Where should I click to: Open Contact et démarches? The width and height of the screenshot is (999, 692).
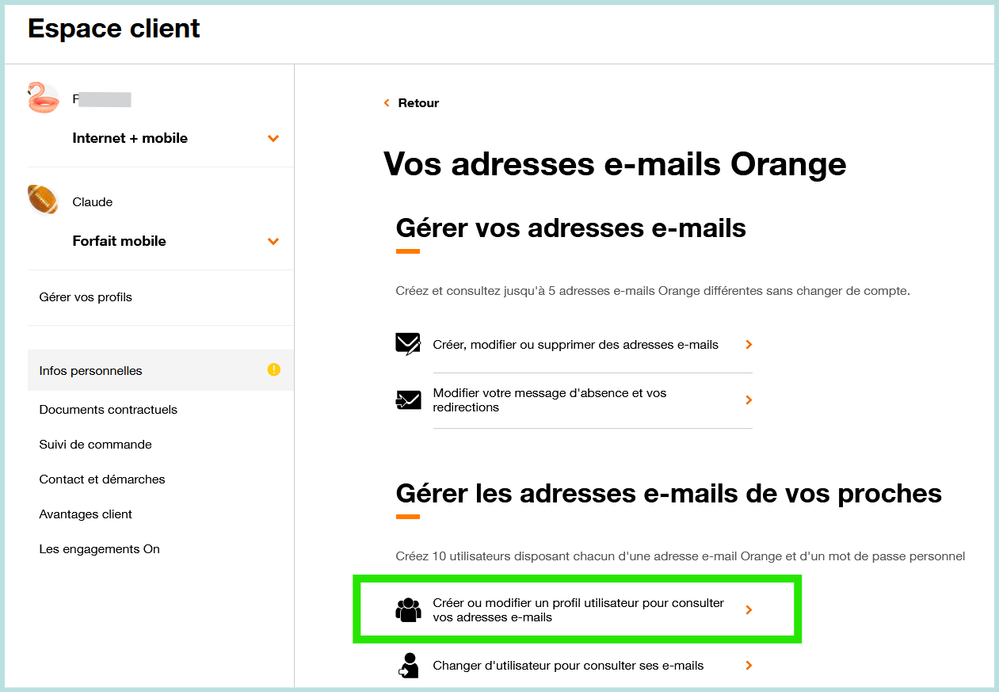(x=102, y=479)
